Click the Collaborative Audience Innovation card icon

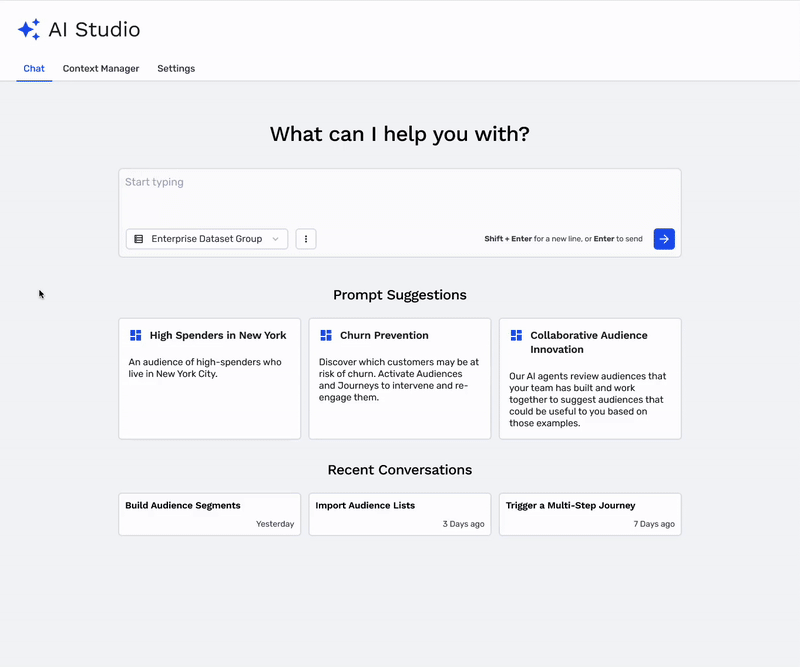pyautogui.click(x=516, y=336)
